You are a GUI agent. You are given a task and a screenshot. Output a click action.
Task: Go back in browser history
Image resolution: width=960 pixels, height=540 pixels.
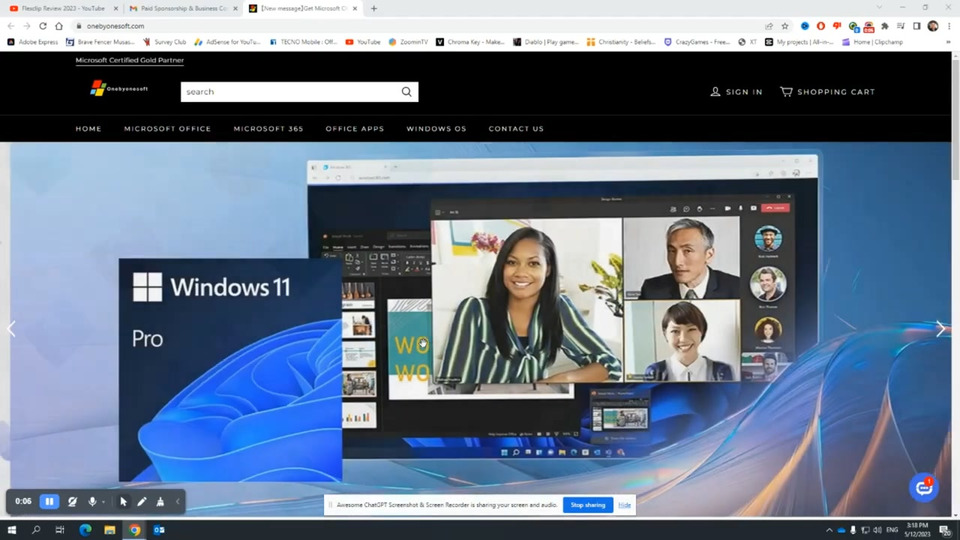[10, 26]
